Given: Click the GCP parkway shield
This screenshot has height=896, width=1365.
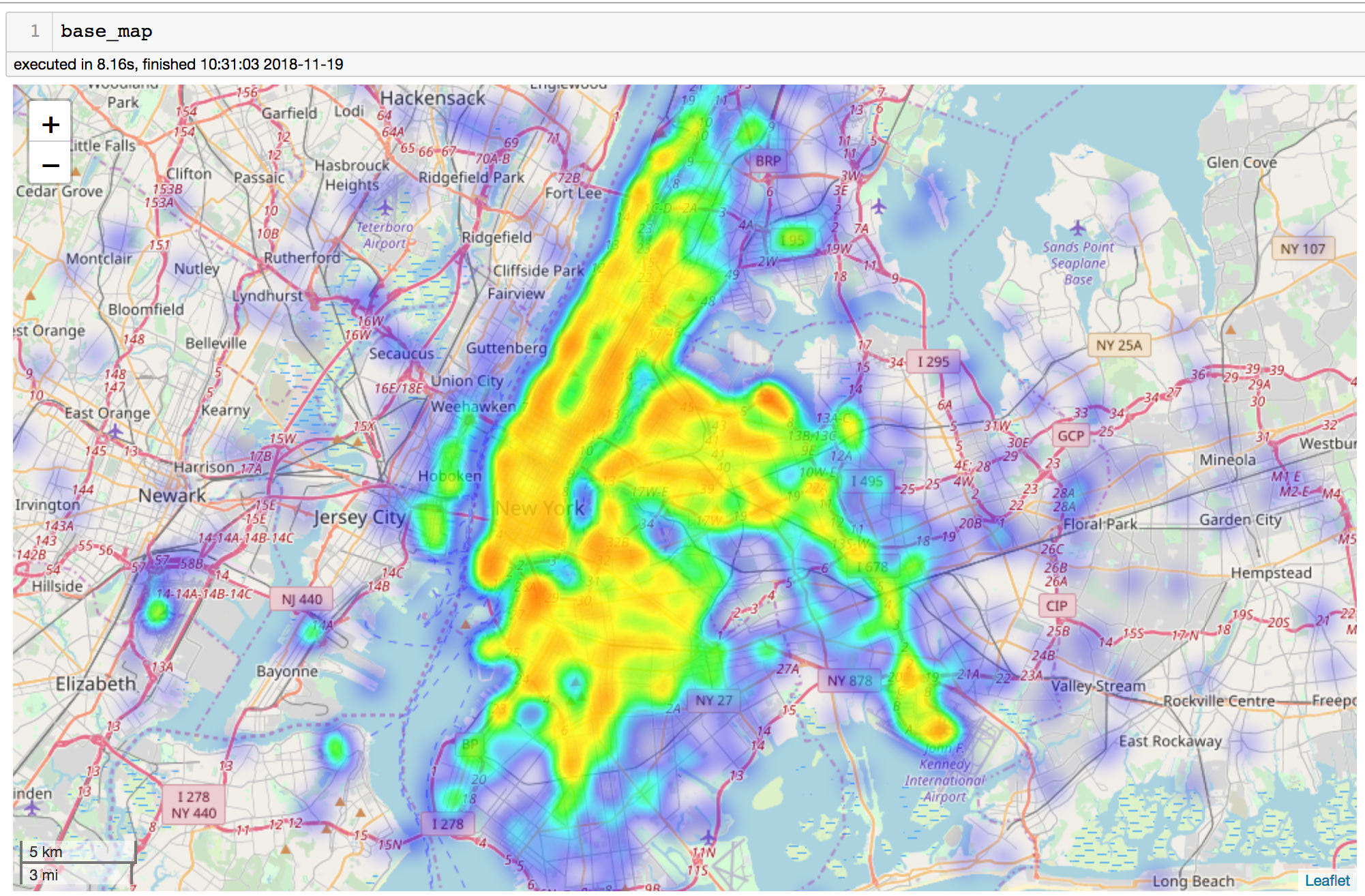Looking at the screenshot, I should pyautogui.click(x=1070, y=436).
